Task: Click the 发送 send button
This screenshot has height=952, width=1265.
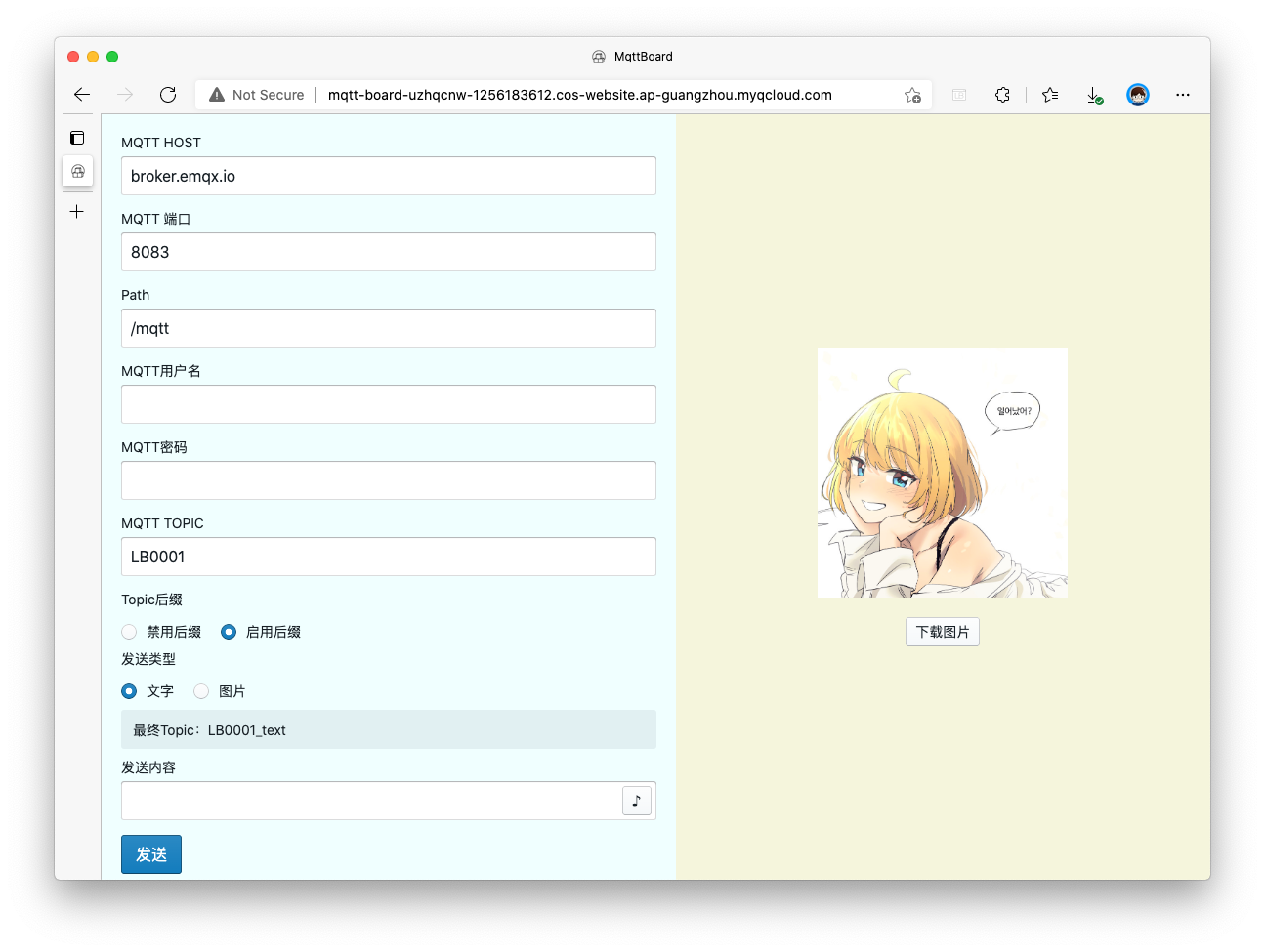Action: coord(151,854)
